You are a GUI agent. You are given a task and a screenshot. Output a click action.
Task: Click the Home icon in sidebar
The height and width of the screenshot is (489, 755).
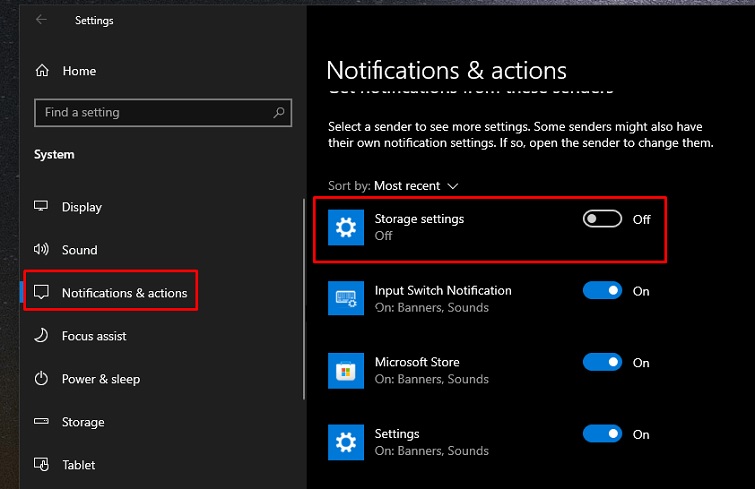42,71
